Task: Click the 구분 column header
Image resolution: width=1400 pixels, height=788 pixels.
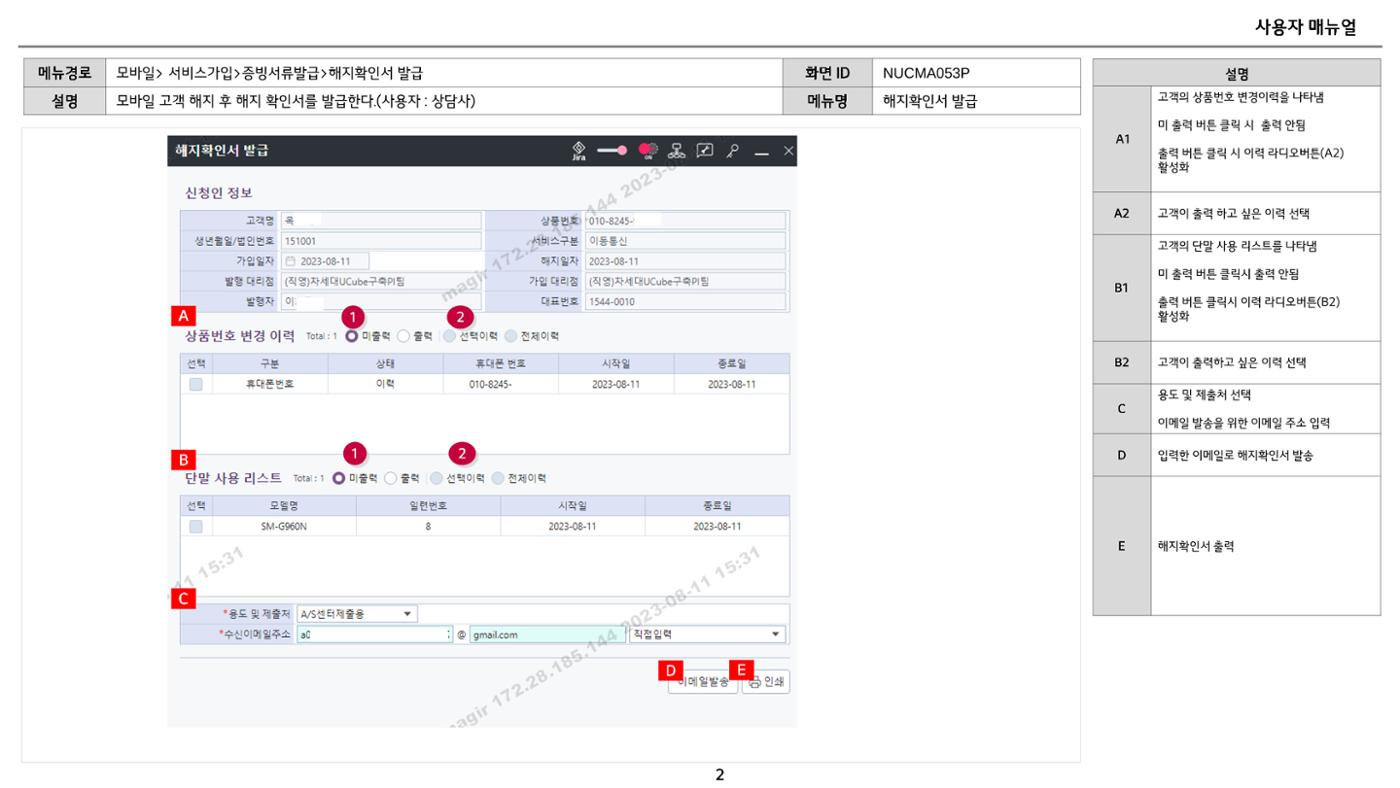Action: (271, 363)
